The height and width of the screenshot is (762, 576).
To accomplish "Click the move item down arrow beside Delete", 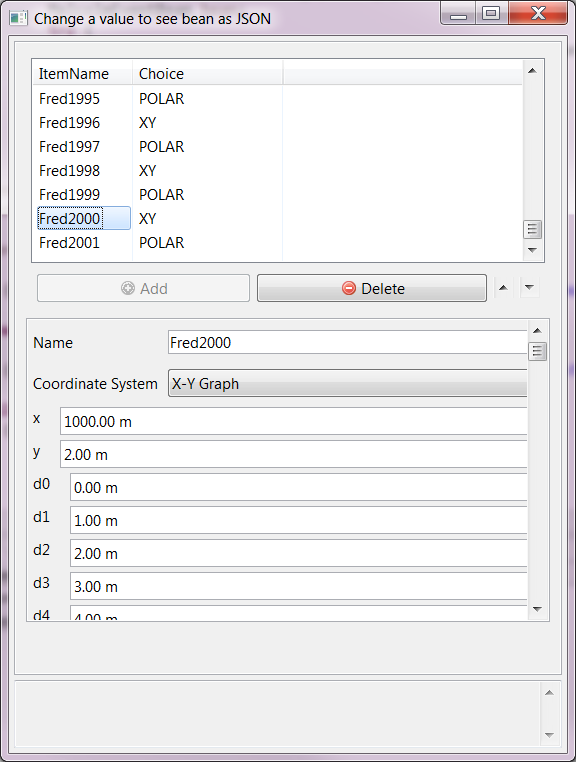I will tap(530, 288).
